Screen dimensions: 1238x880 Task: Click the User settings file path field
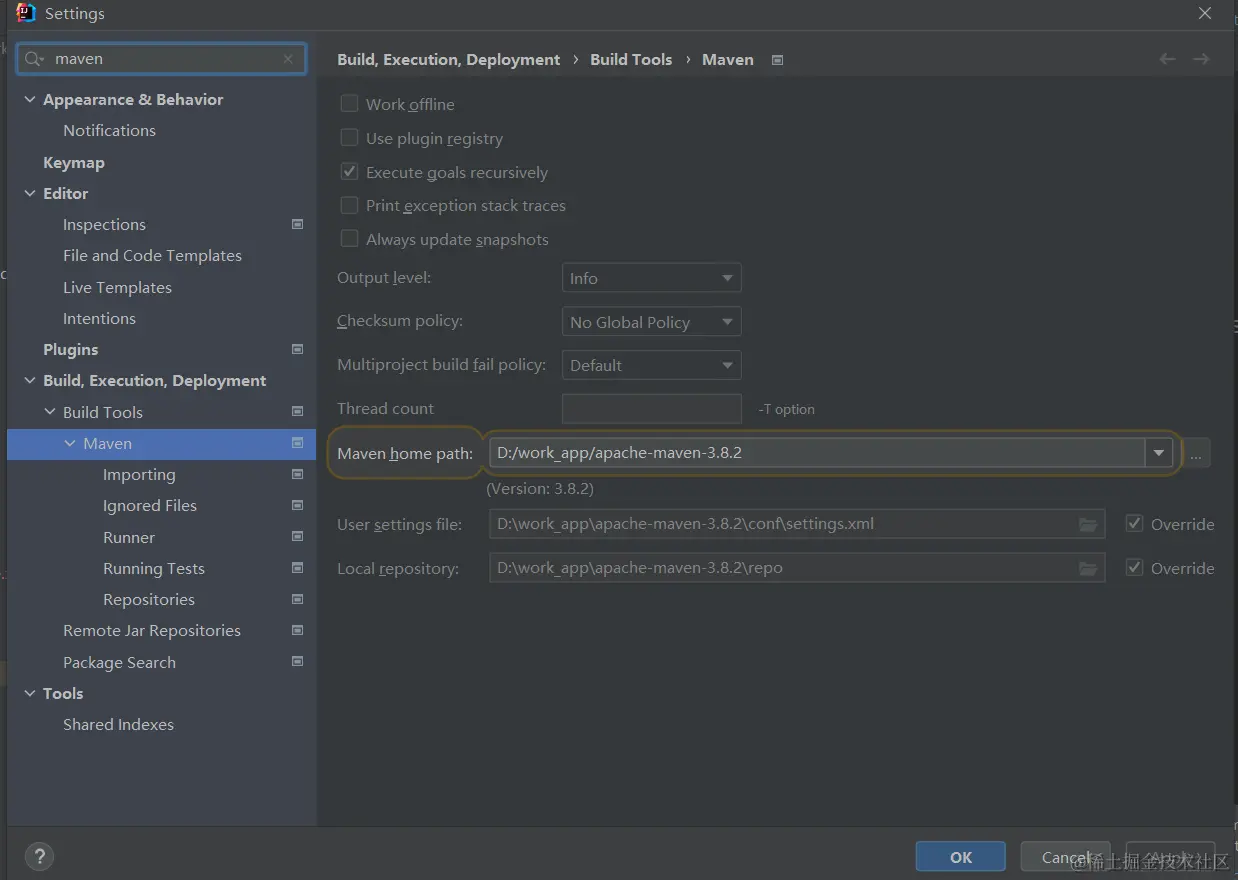pos(797,524)
